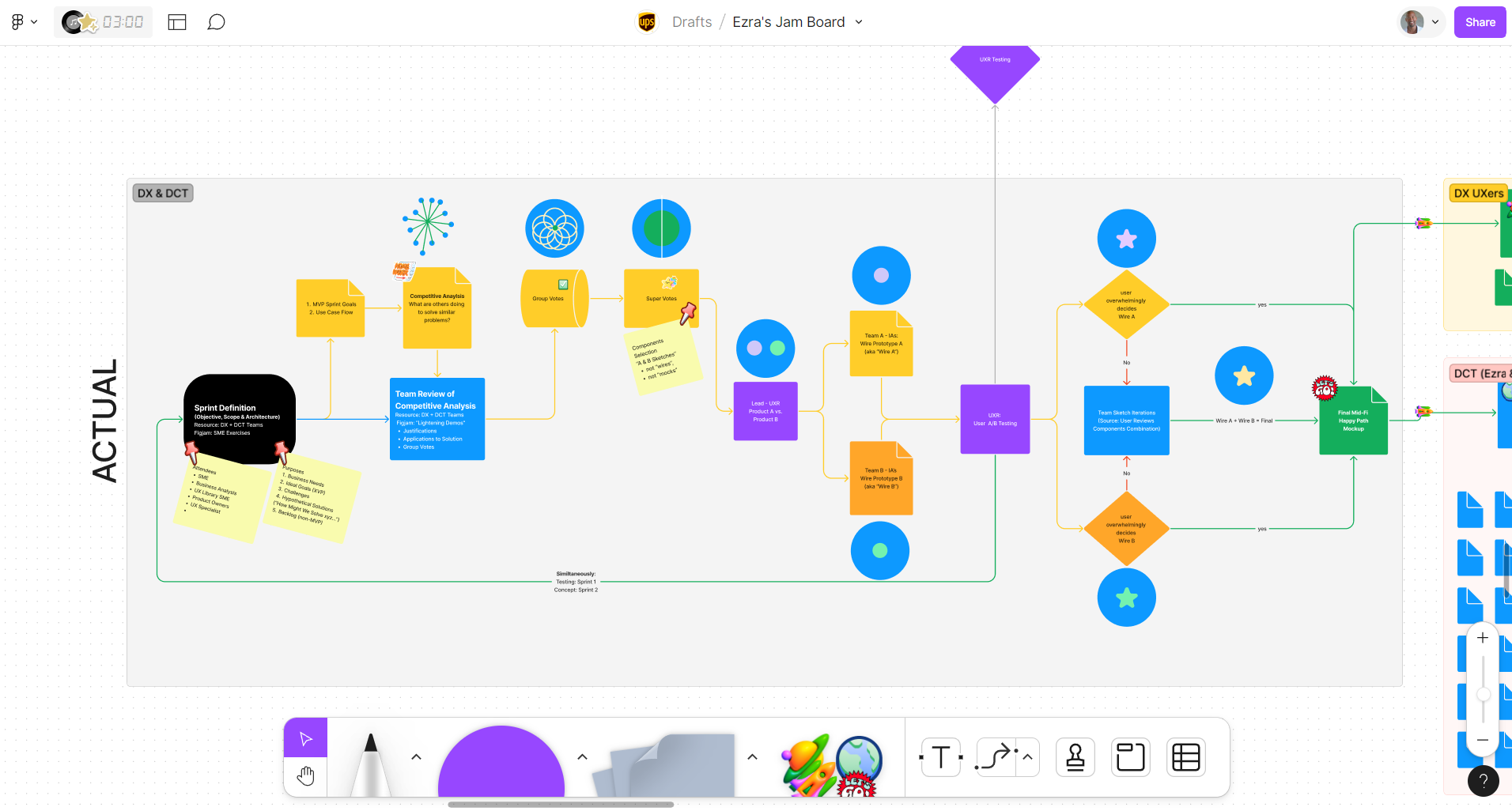Open the Figma main menu
The width and height of the screenshot is (1512, 811).
click(23, 22)
